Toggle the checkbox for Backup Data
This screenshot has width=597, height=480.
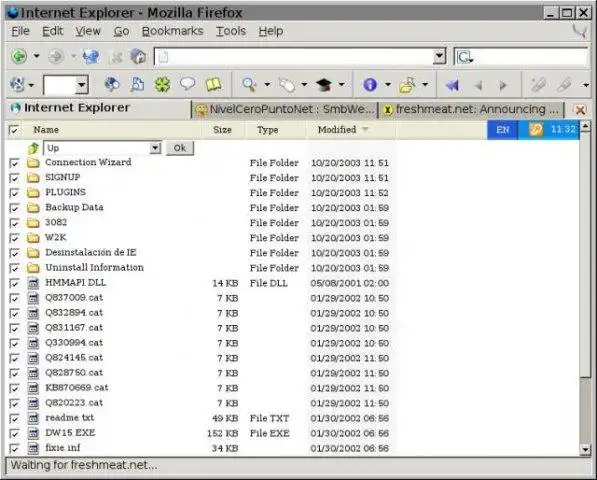(14, 208)
